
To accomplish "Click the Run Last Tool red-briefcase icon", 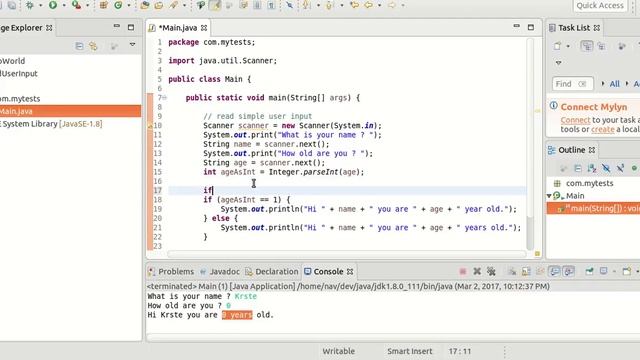I will (x=76, y=5).
